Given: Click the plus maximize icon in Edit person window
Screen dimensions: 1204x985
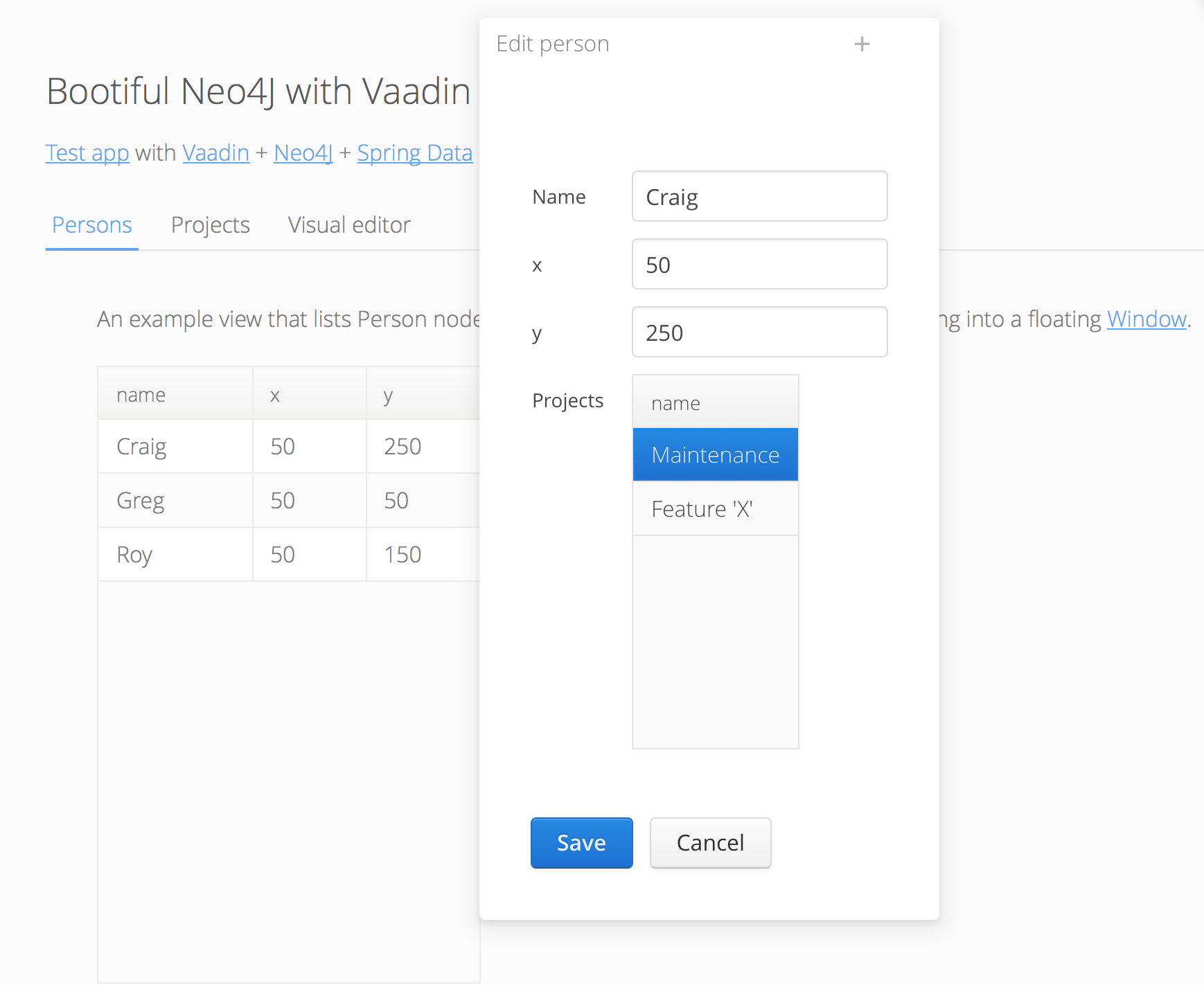Looking at the screenshot, I should pyautogui.click(x=862, y=44).
